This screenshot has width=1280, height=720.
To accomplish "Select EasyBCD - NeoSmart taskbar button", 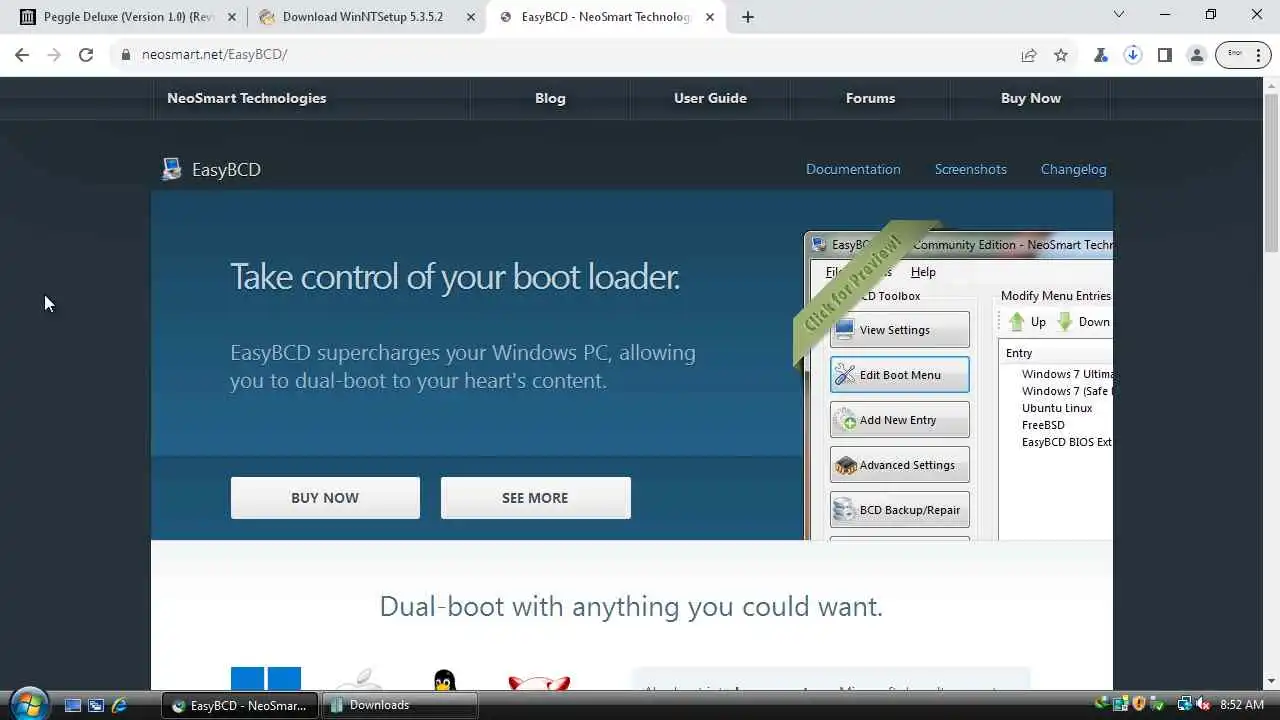I will click(240, 705).
